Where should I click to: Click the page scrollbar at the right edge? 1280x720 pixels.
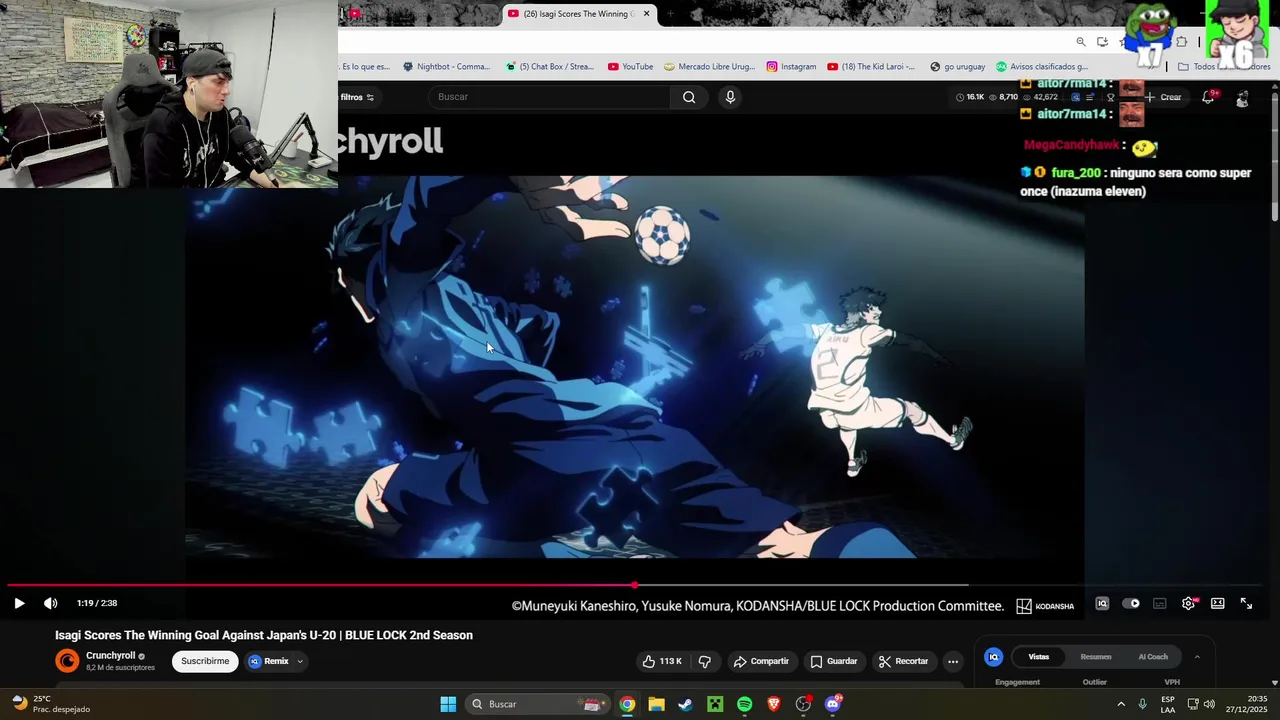[x=1274, y=155]
